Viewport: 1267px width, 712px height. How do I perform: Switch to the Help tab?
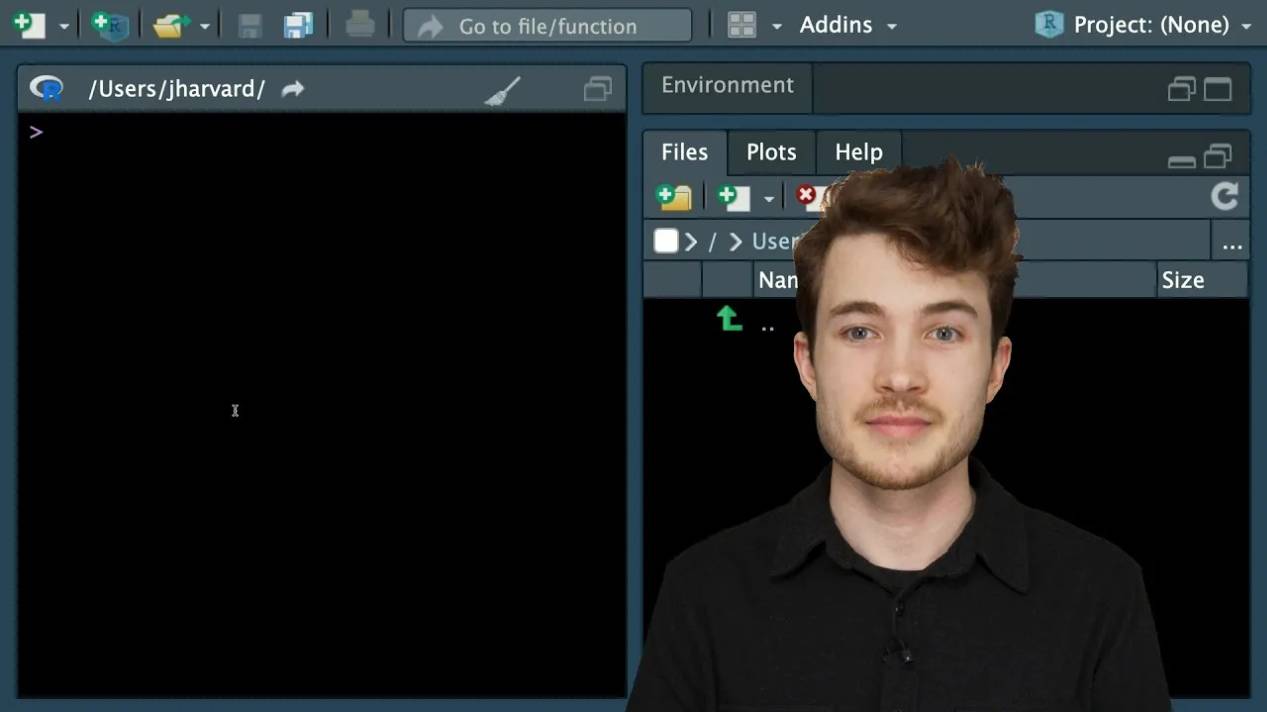pyautogui.click(x=858, y=152)
